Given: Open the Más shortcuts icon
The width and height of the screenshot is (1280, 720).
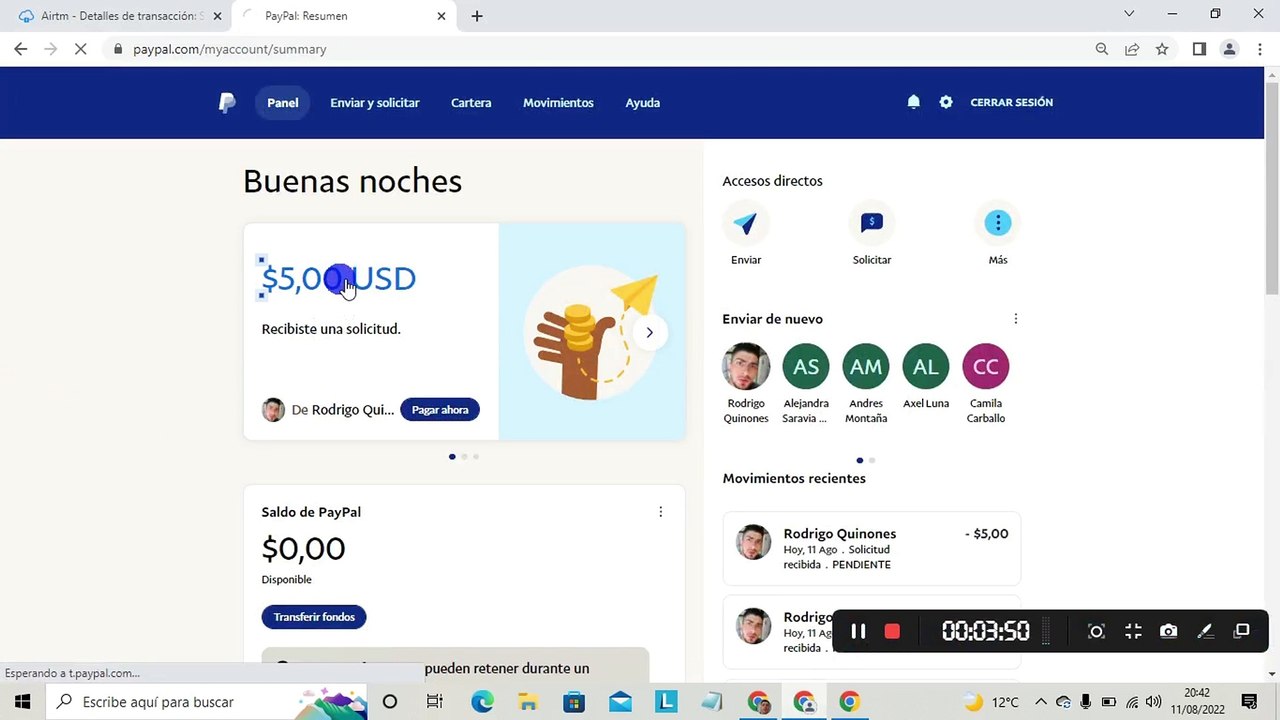Looking at the screenshot, I should [998, 223].
